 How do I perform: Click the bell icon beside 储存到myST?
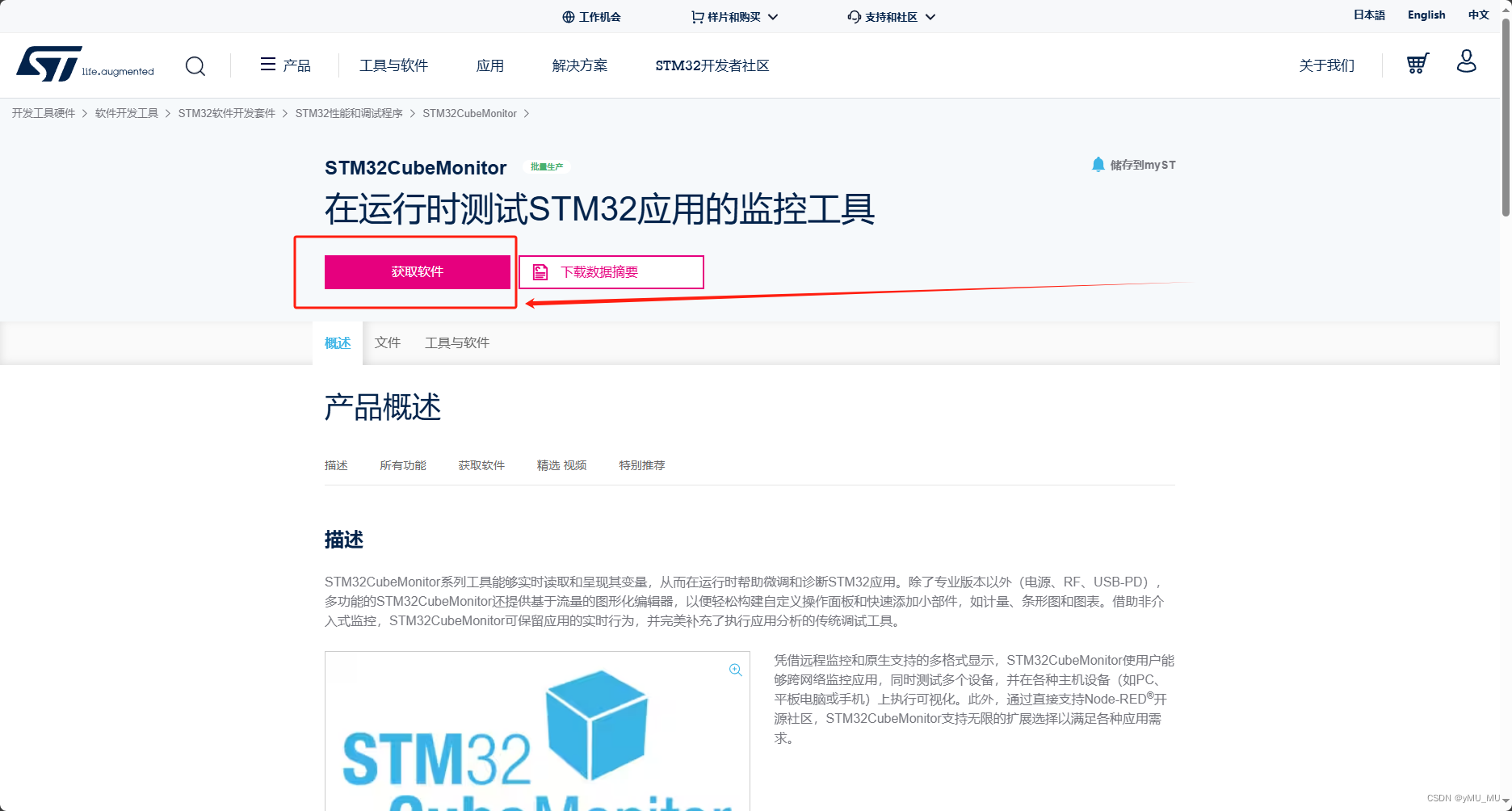pyautogui.click(x=1098, y=164)
